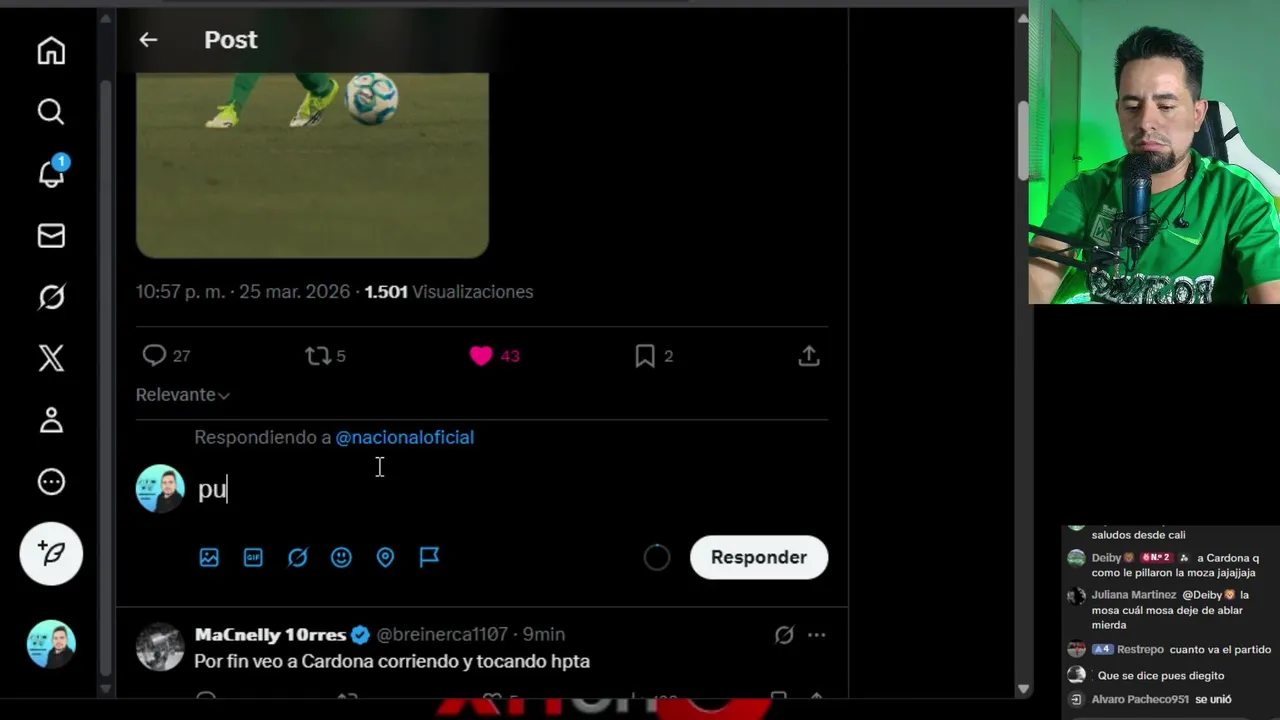Open the More circle menu in sidebar
1280x720 pixels.
(51, 482)
